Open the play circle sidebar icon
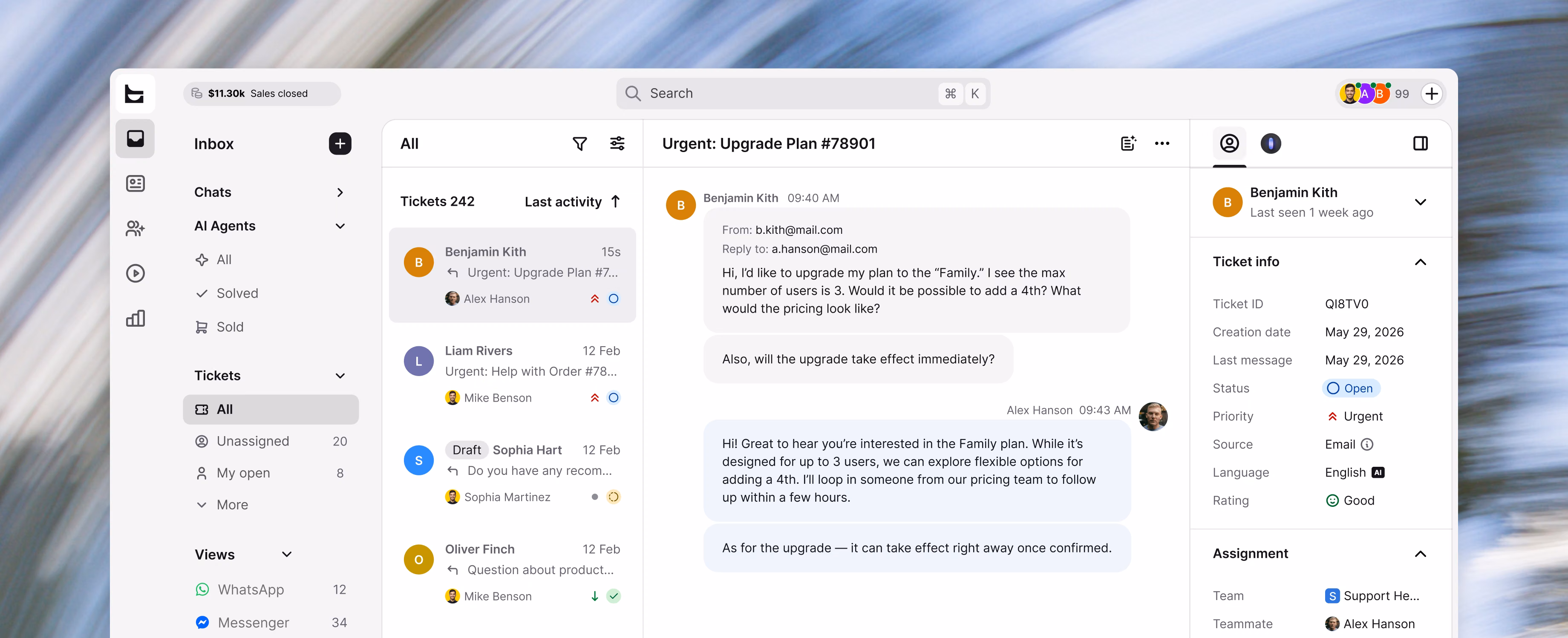This screenshot has height=638, width=1568. click(135, 273)
